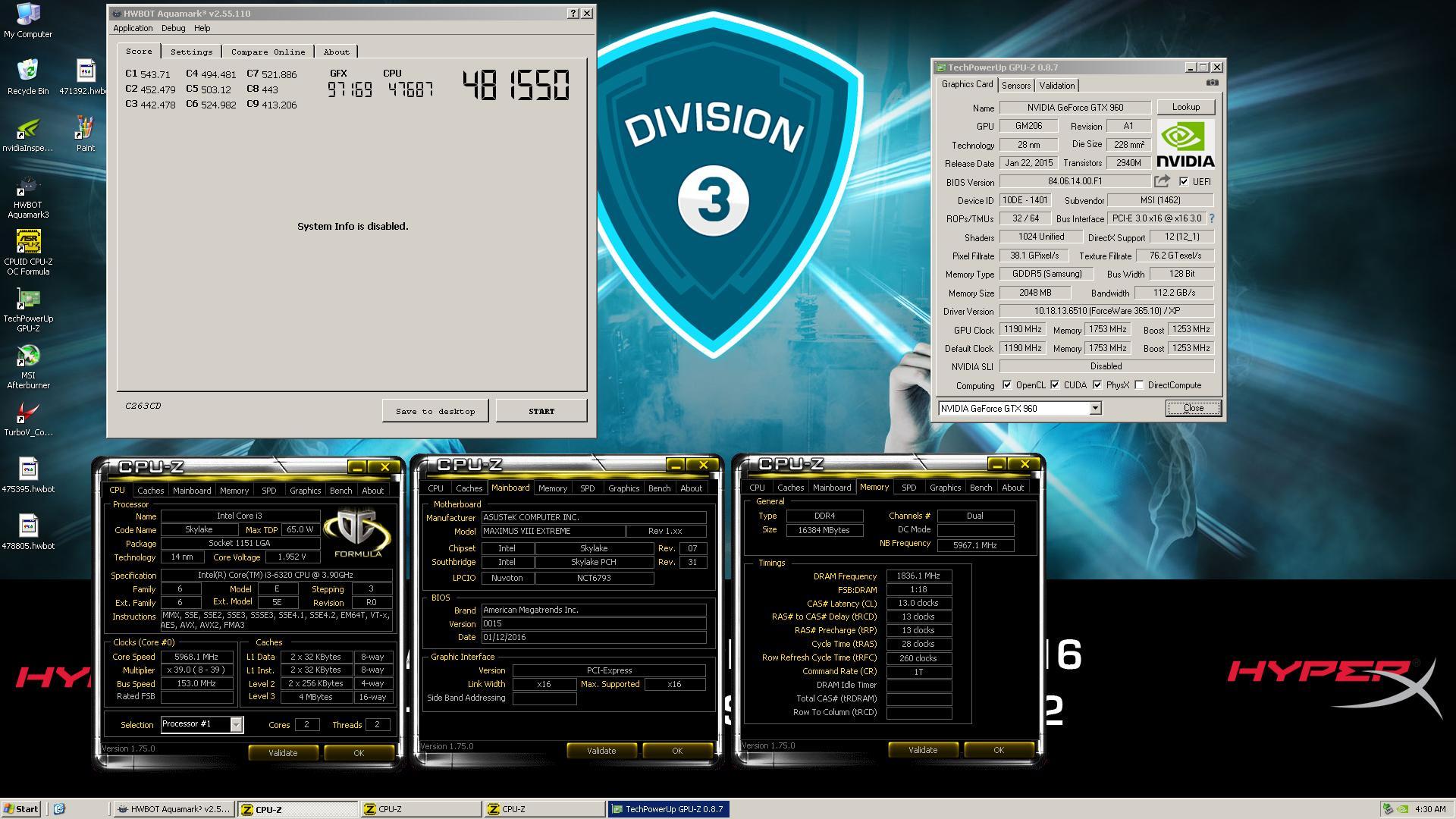
Task: Launch the TurboV Core desktop shortcut
Action: pos(28,419)
